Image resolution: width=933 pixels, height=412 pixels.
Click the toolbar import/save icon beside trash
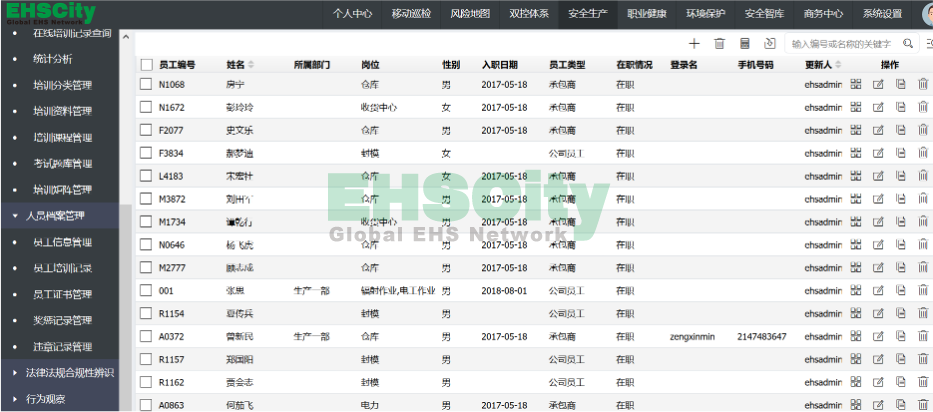(744, 44)
